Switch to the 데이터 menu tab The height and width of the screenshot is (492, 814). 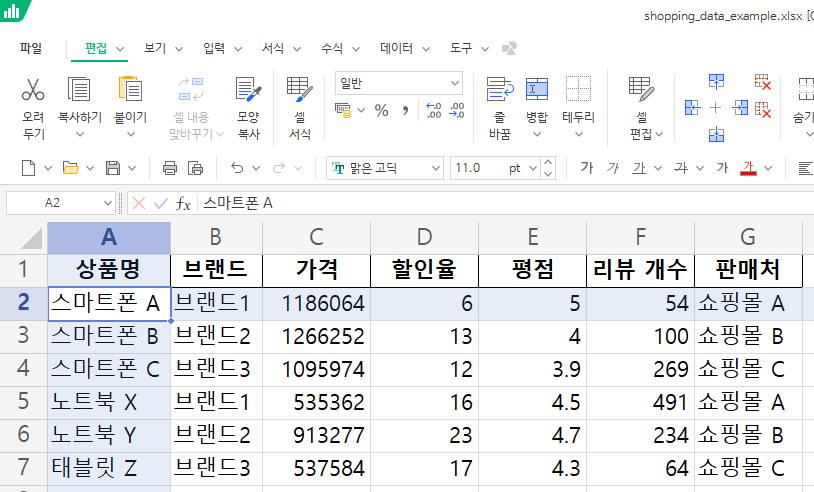click(x=396, y=48)
